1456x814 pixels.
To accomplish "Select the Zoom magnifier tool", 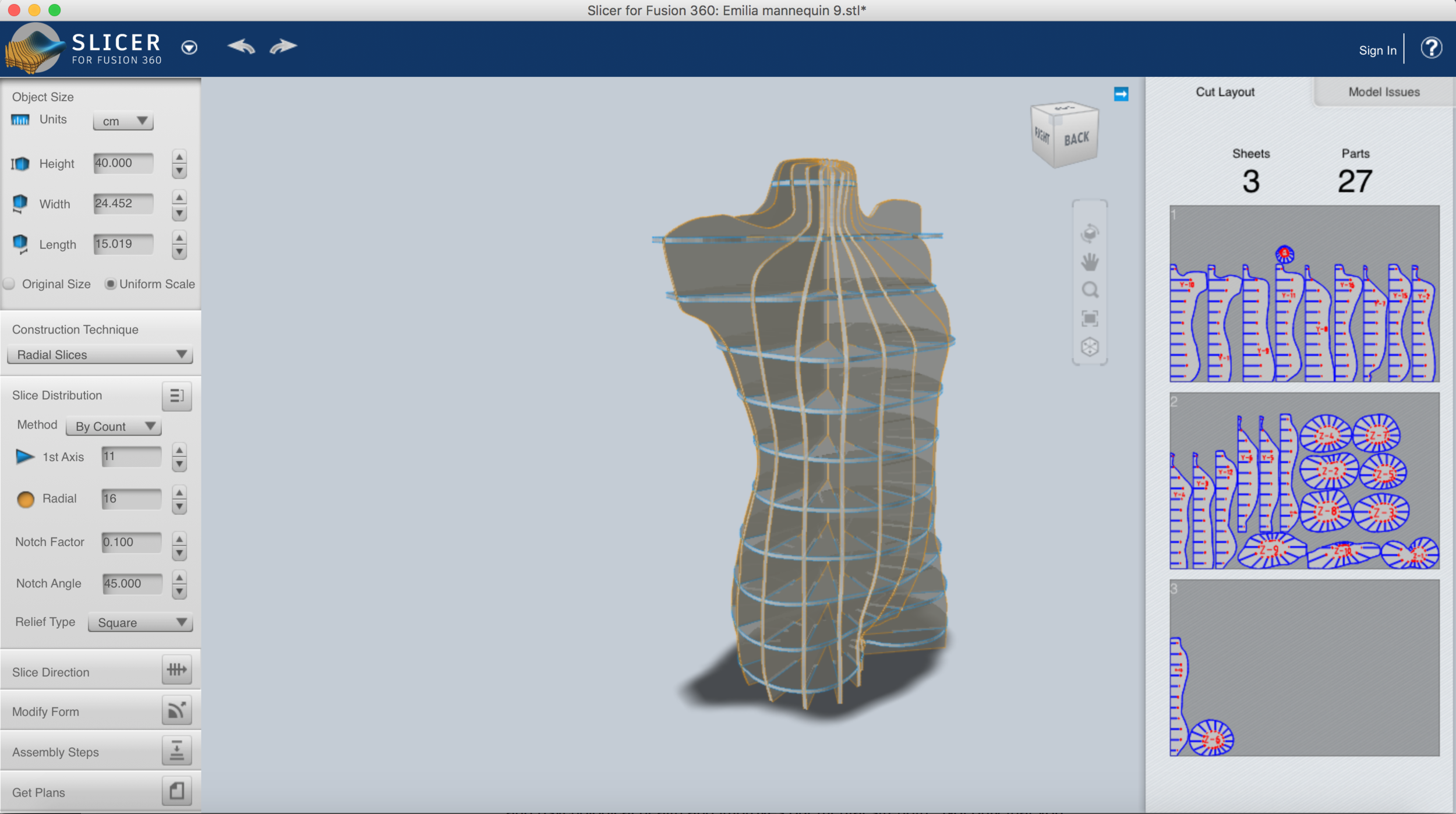I will pos(1090,290).
